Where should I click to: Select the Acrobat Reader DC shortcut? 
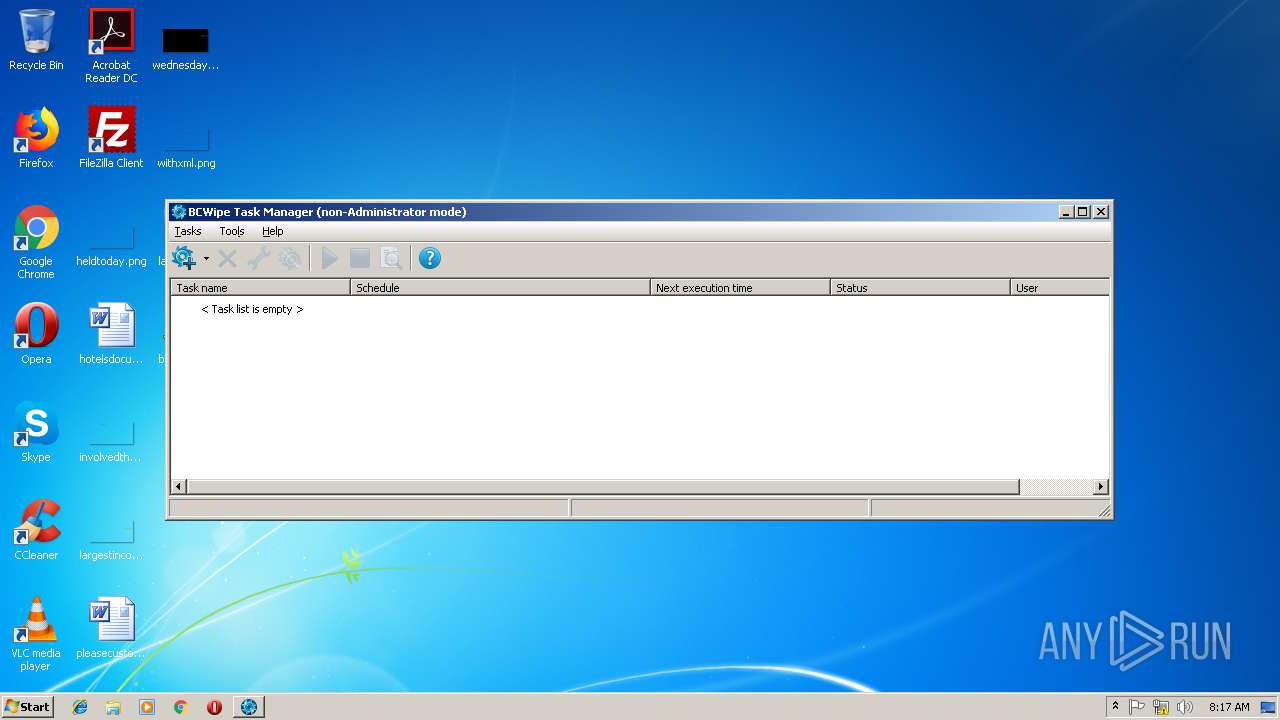point(111,46)
